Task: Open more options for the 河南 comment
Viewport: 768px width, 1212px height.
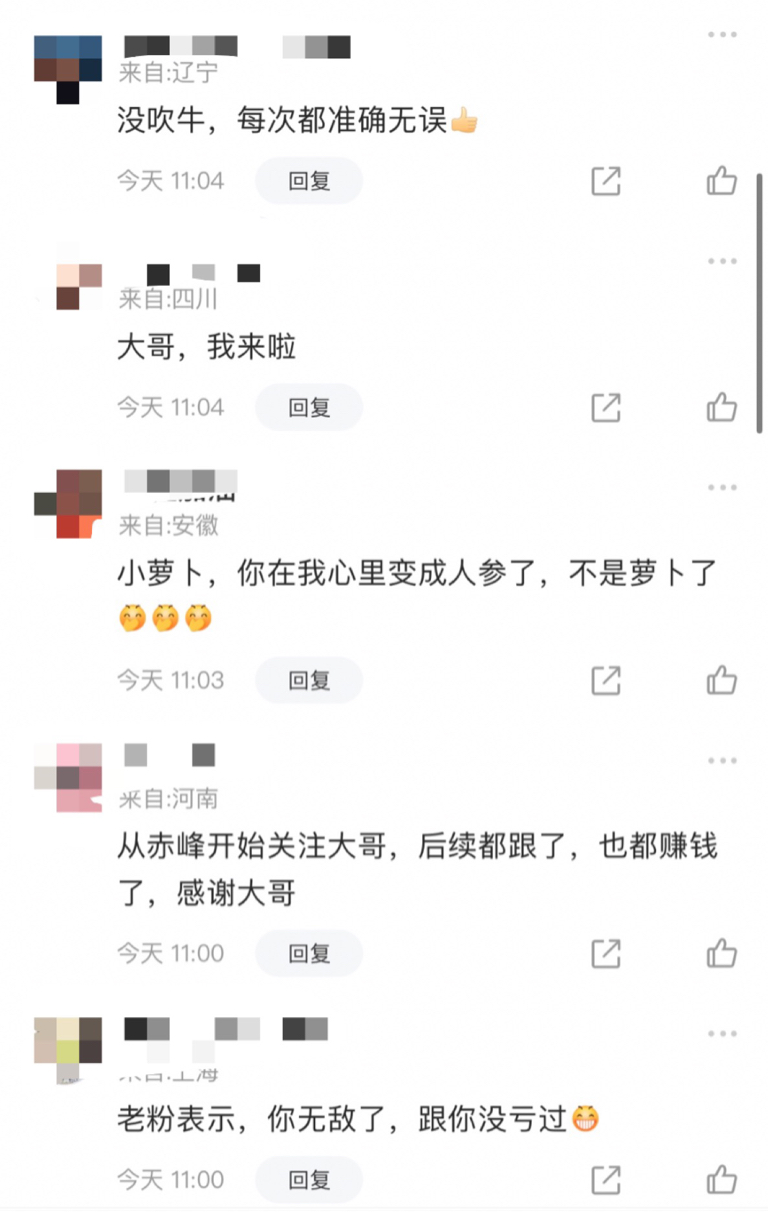Action: [722, 761]
